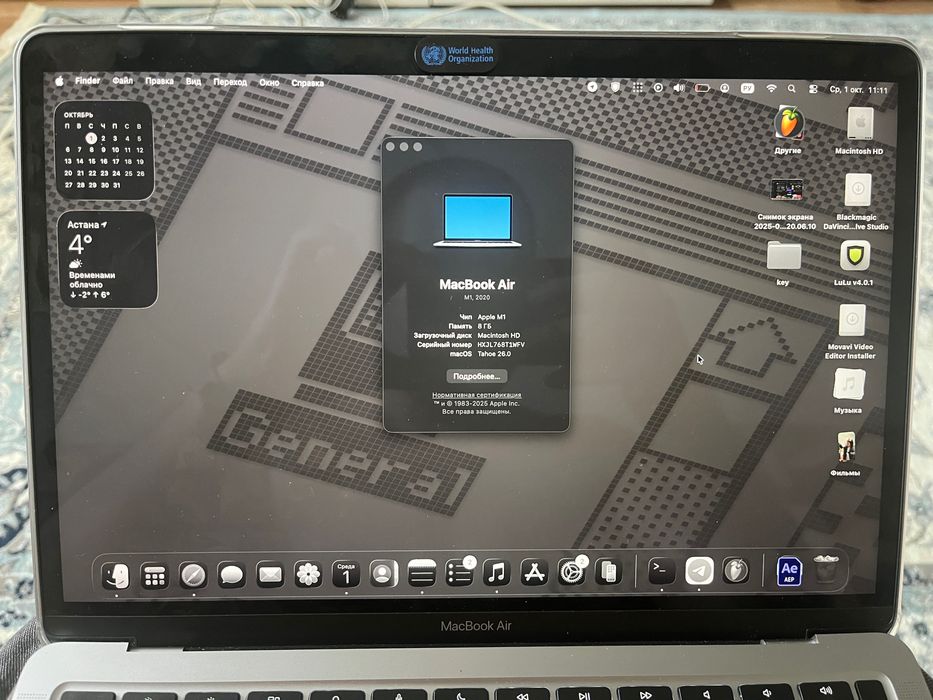The image size is (933, 700).
Task: Open iPhone Mirroring icon in Dock
Action: point(609,572)
